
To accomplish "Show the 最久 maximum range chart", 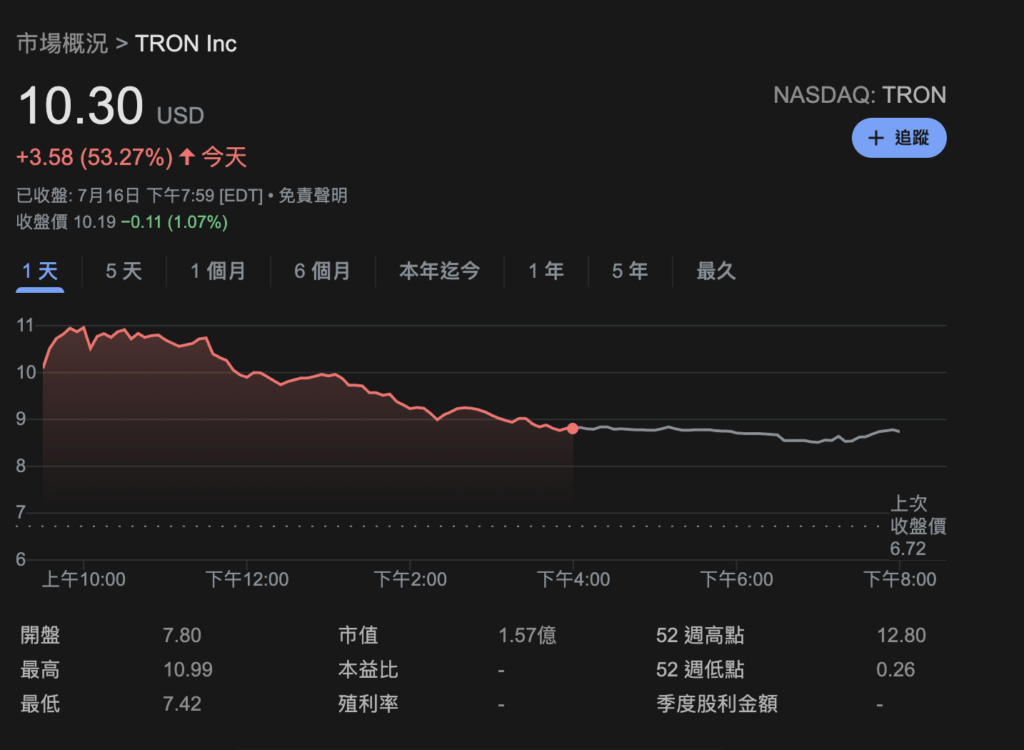I will 716,271.
